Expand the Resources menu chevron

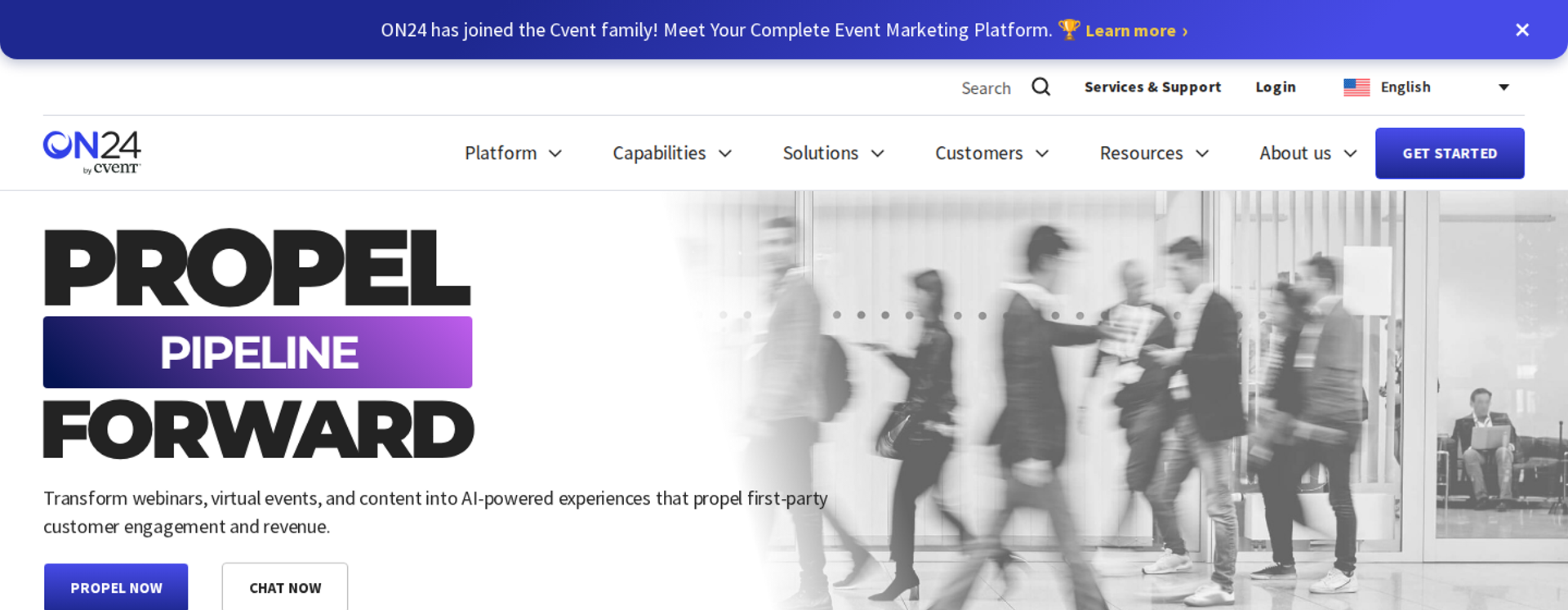point(1202,154)
